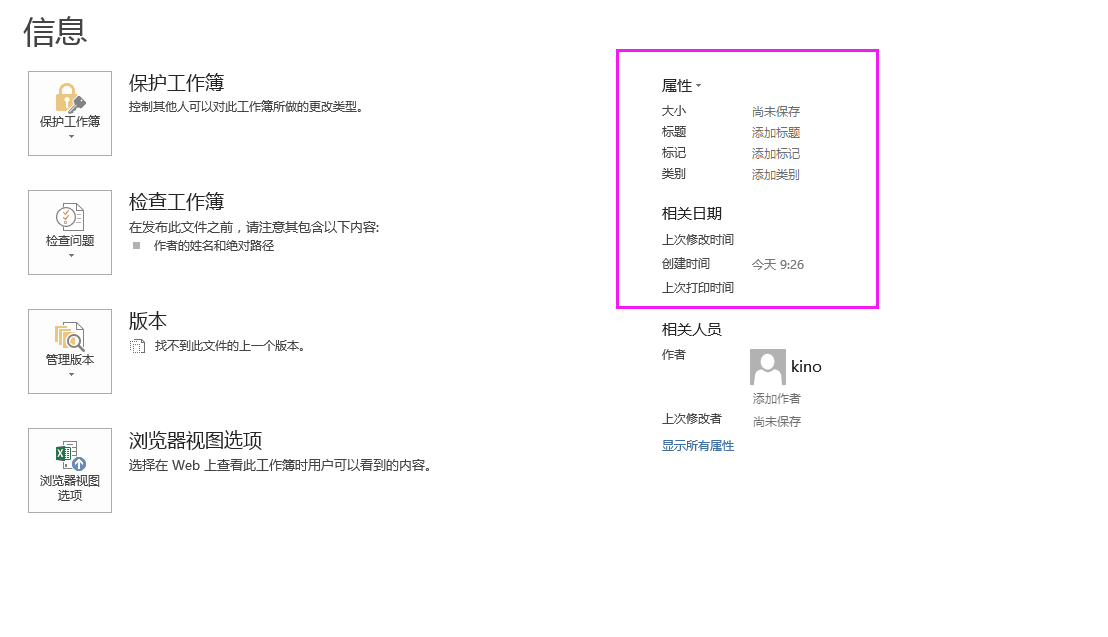Click the 添加类别 field to add category
Screen dimensions: 1108x637
click(x=776, y=175)
